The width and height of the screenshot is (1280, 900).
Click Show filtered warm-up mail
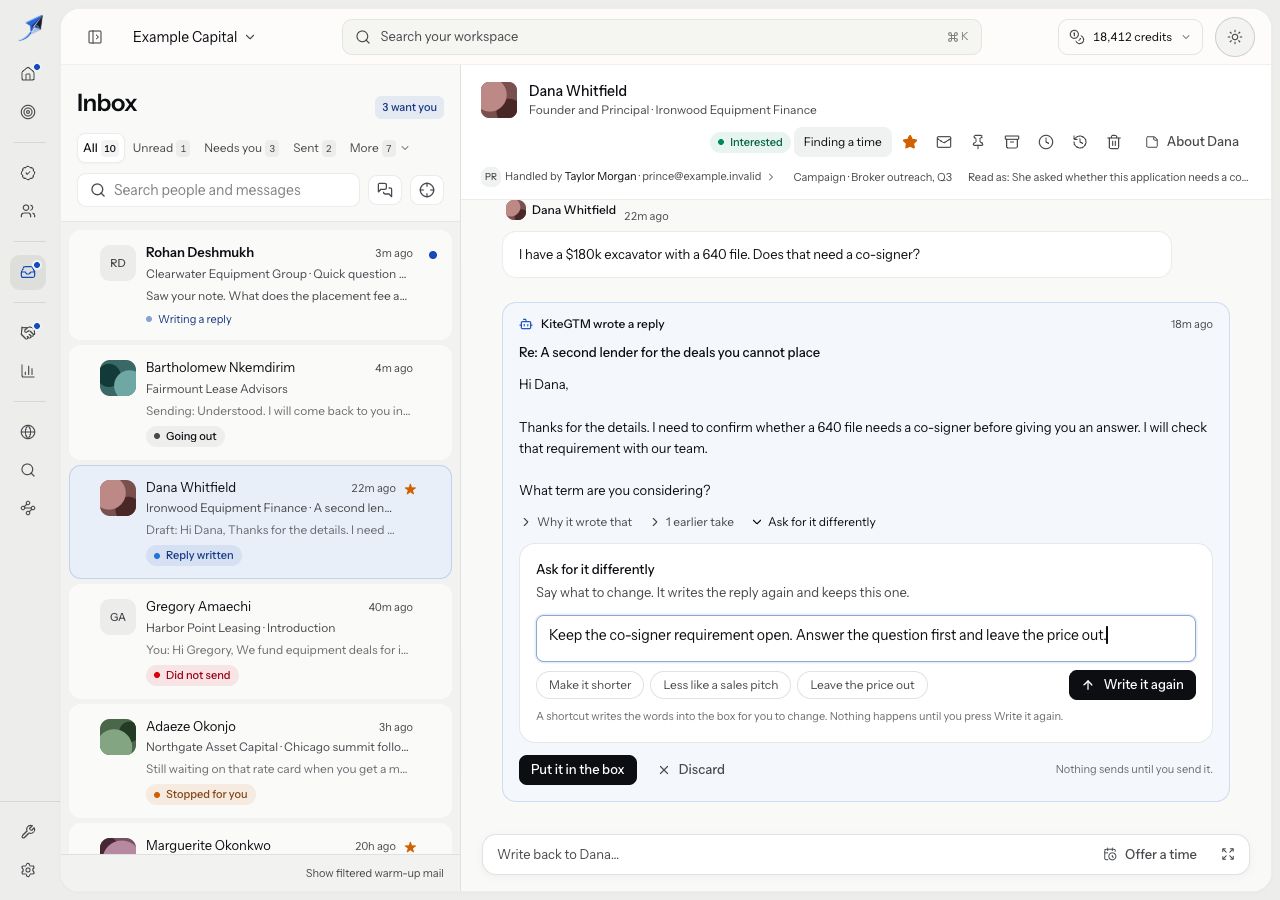pyautogui.click(x=374, y=873)
